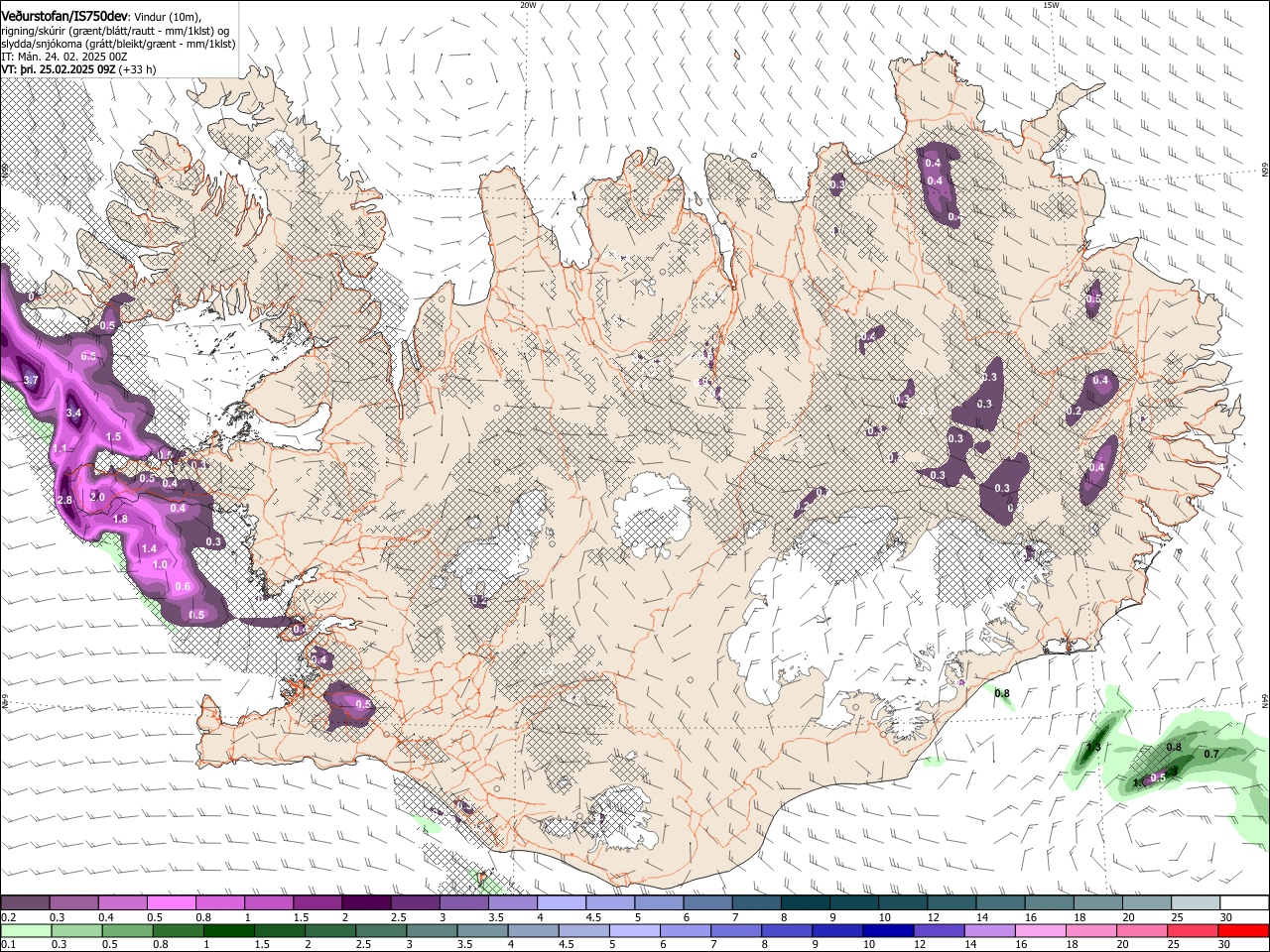Viewport: 1270px width, 952px height.
Task: Click the 1.4 precipitation value on the map
Action: (x=149, y=548)
